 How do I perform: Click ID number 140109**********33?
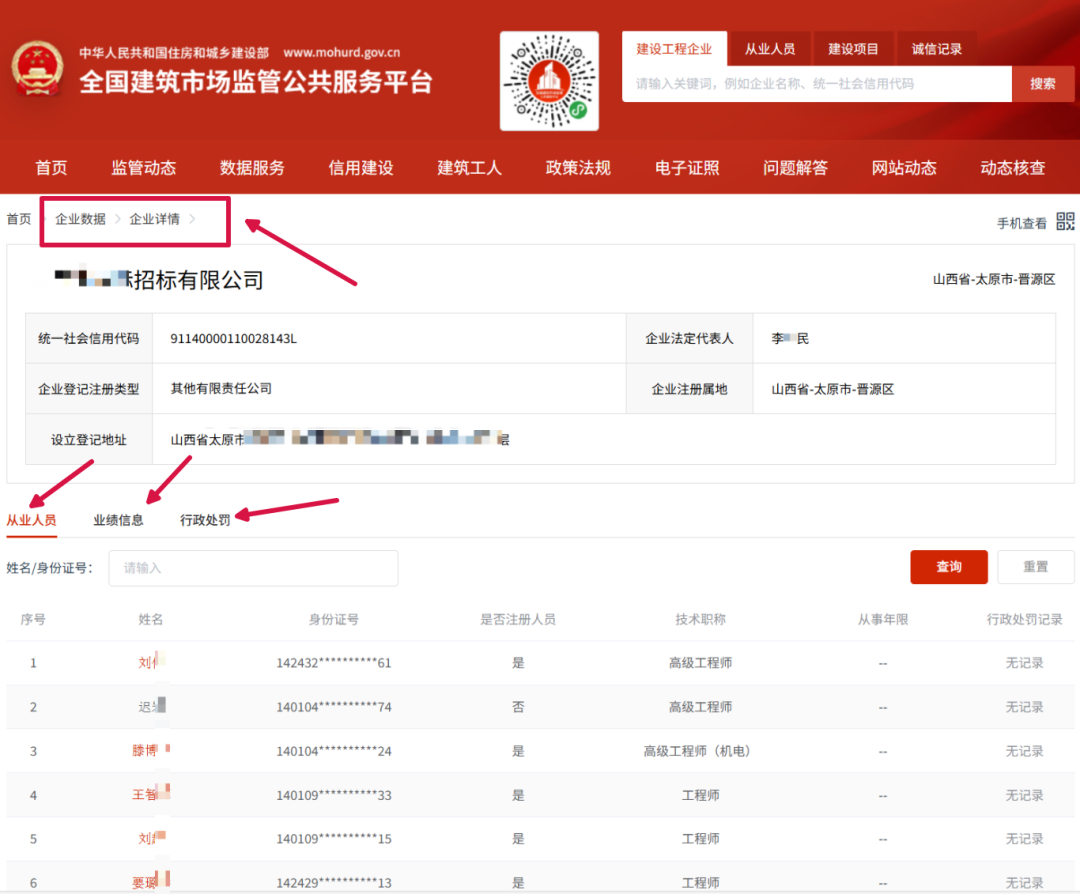pos(333,796)
